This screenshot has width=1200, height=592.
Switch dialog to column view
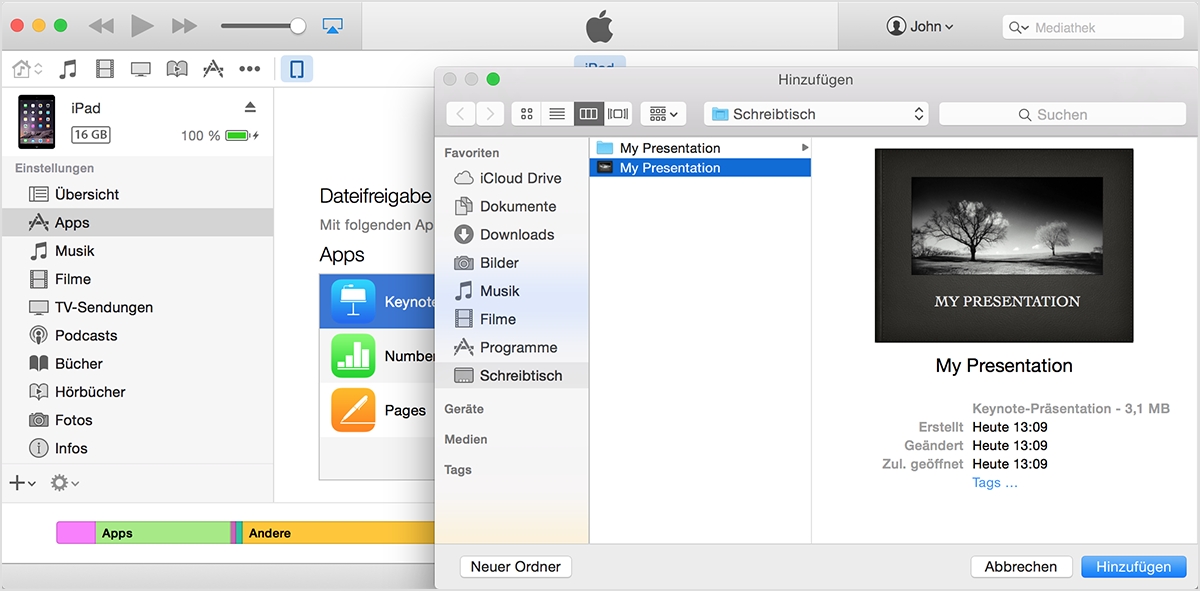point(589,114)
